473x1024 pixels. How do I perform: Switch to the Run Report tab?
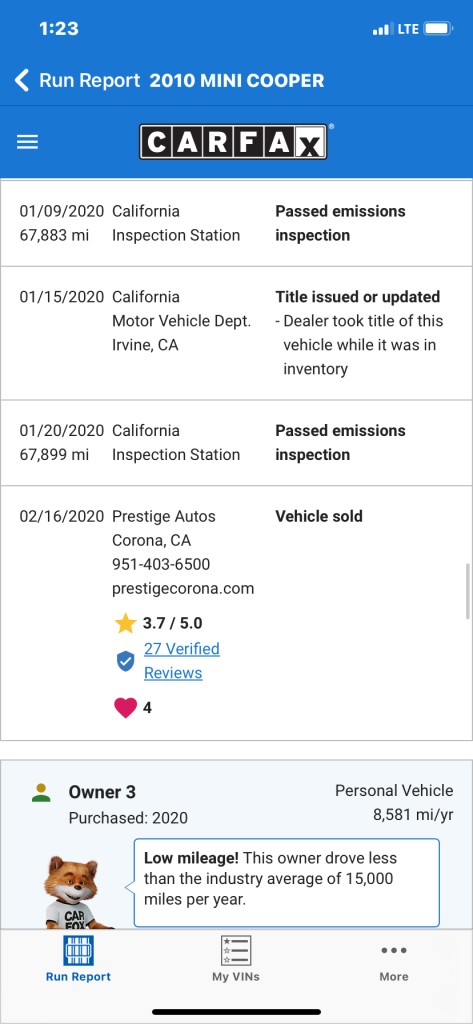pos(78,959)
